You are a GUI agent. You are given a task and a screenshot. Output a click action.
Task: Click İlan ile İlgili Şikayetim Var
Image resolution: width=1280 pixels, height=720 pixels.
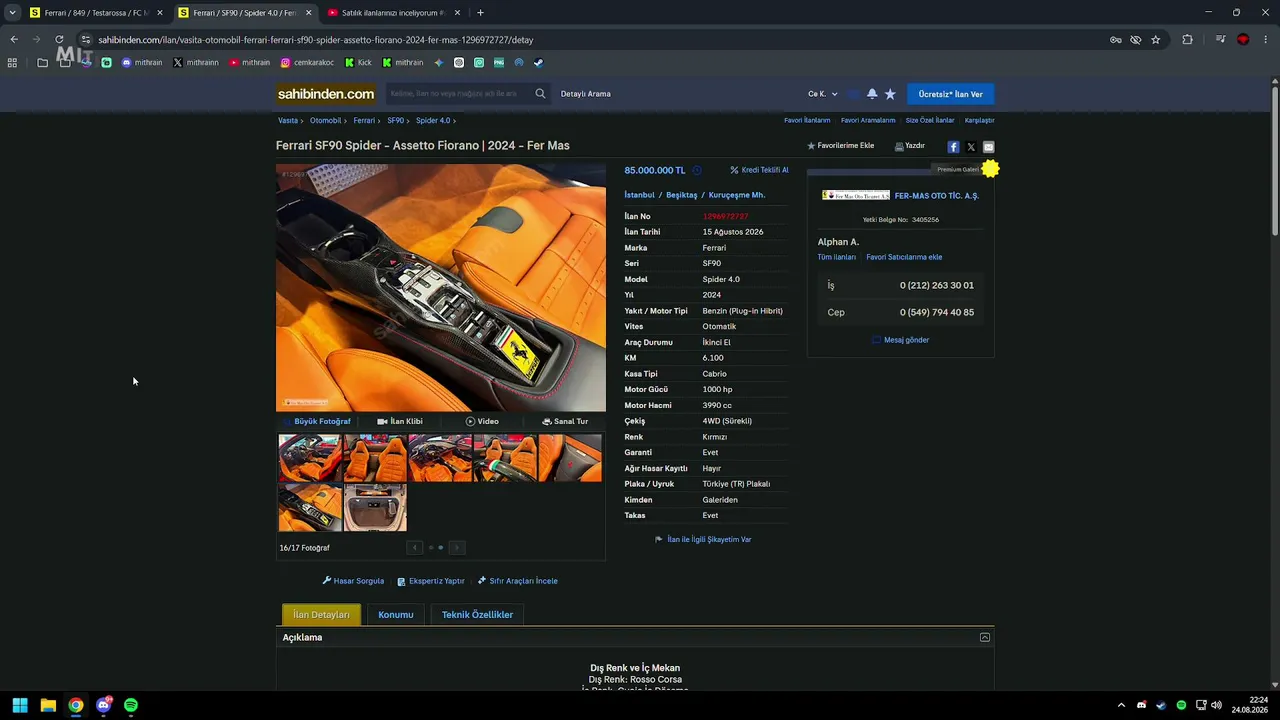click(x=703, y=540)
